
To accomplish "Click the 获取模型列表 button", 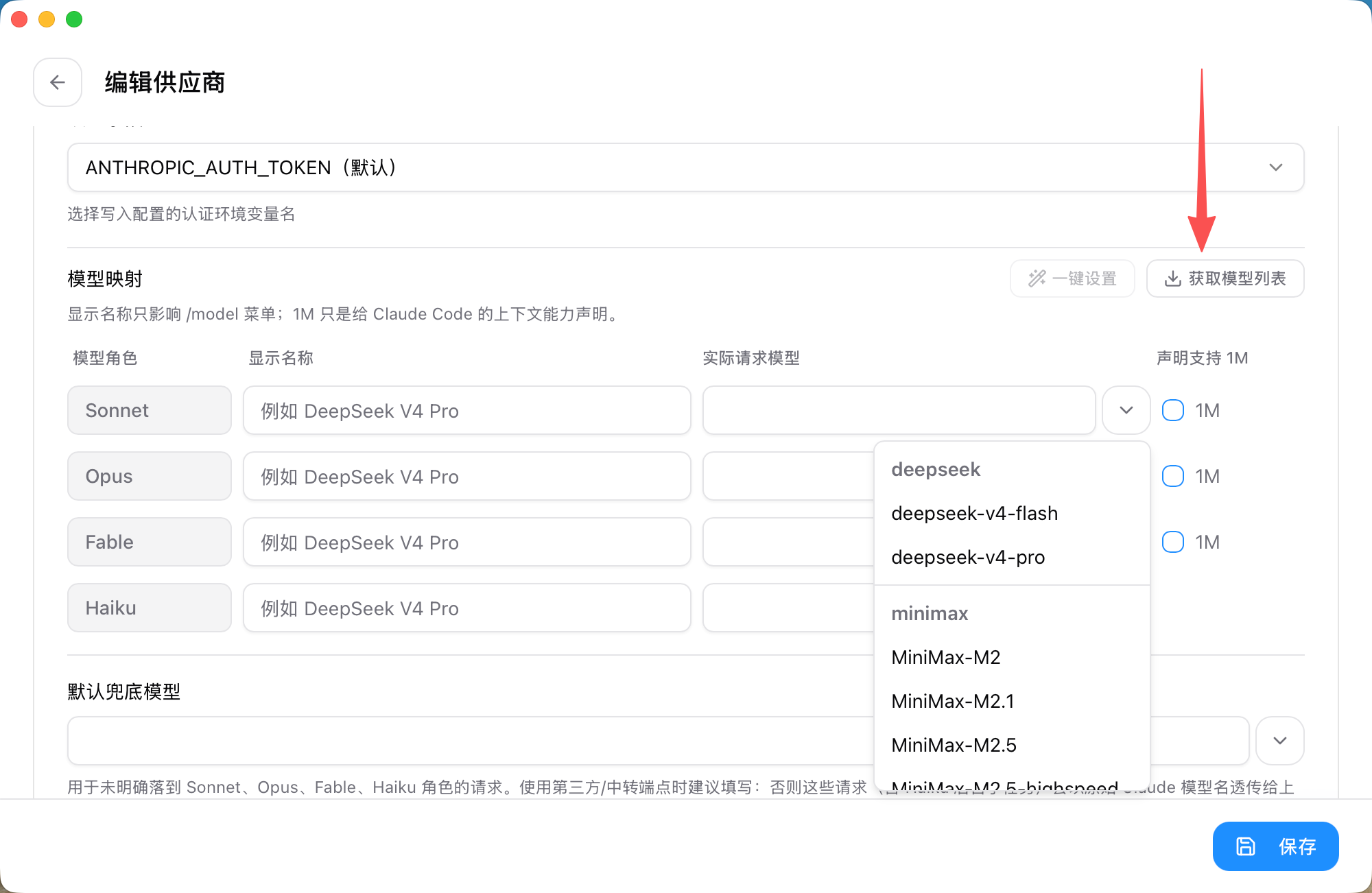I will click(x=1225, y=278).
